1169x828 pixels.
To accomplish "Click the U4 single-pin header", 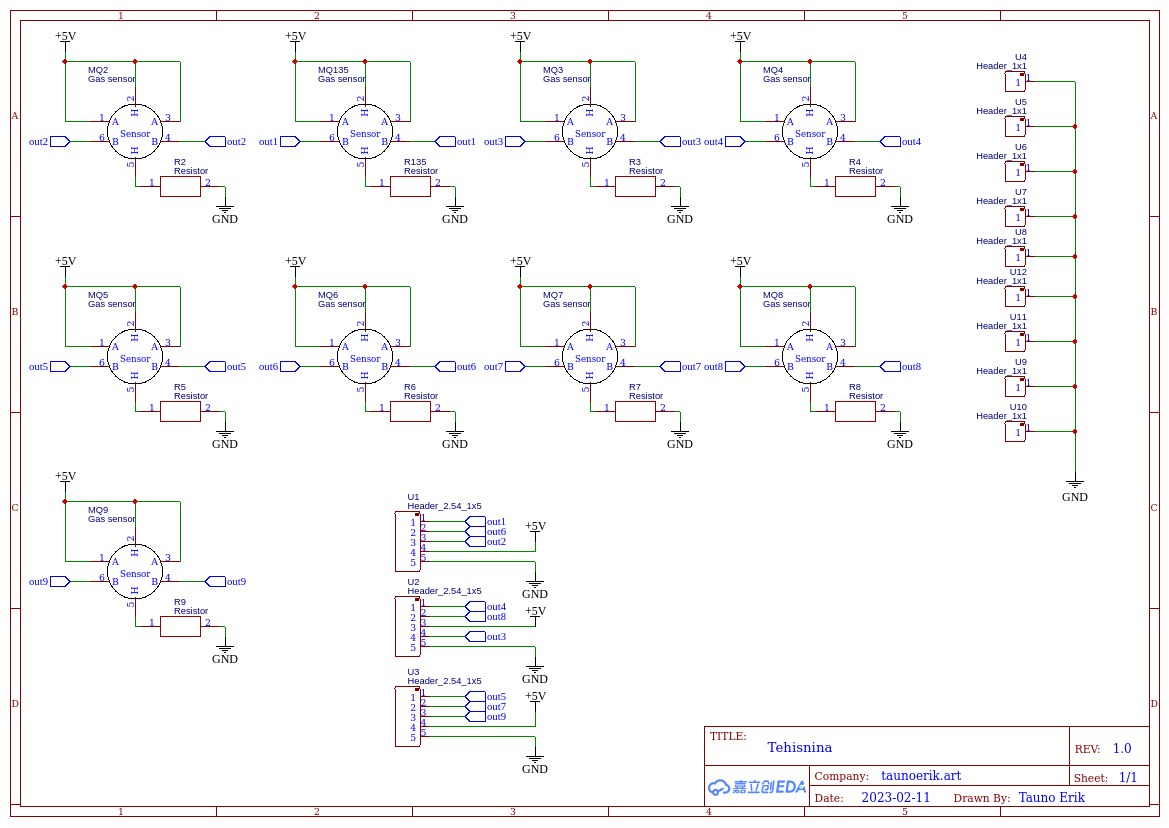I will (1015, 82).
